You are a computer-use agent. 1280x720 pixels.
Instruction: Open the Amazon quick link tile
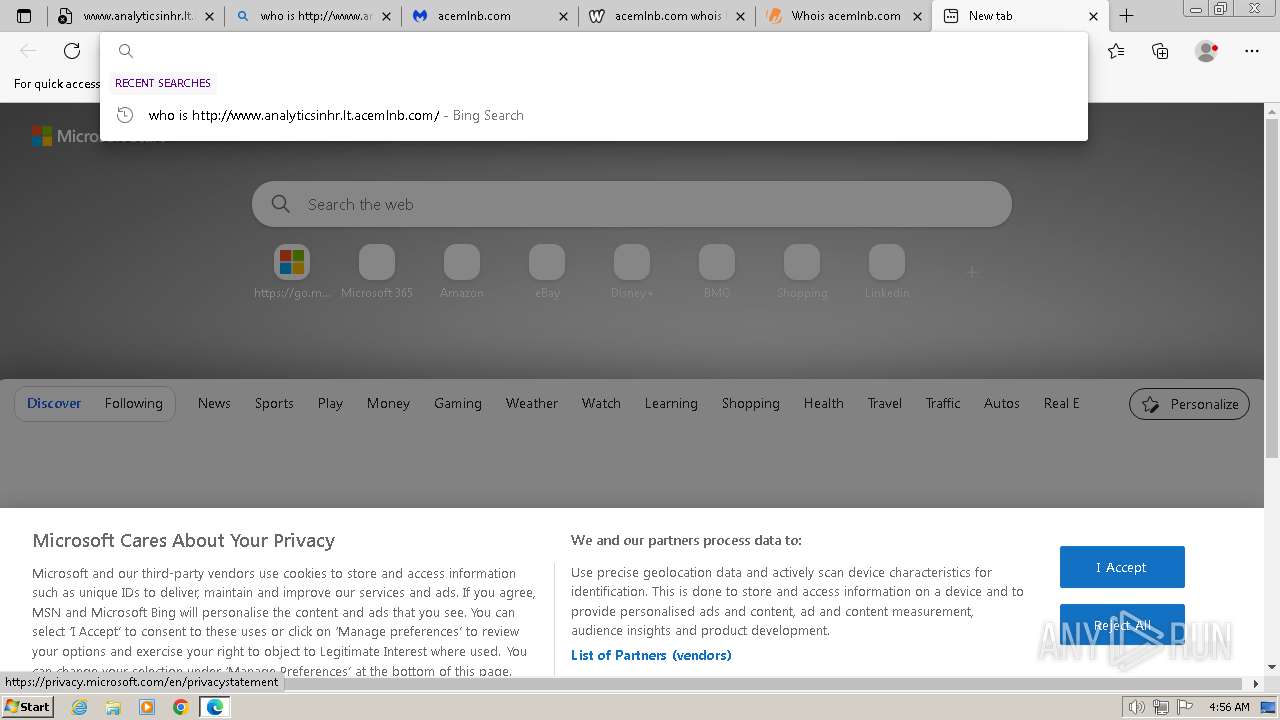pyautogui.click(x=462, y=272)
